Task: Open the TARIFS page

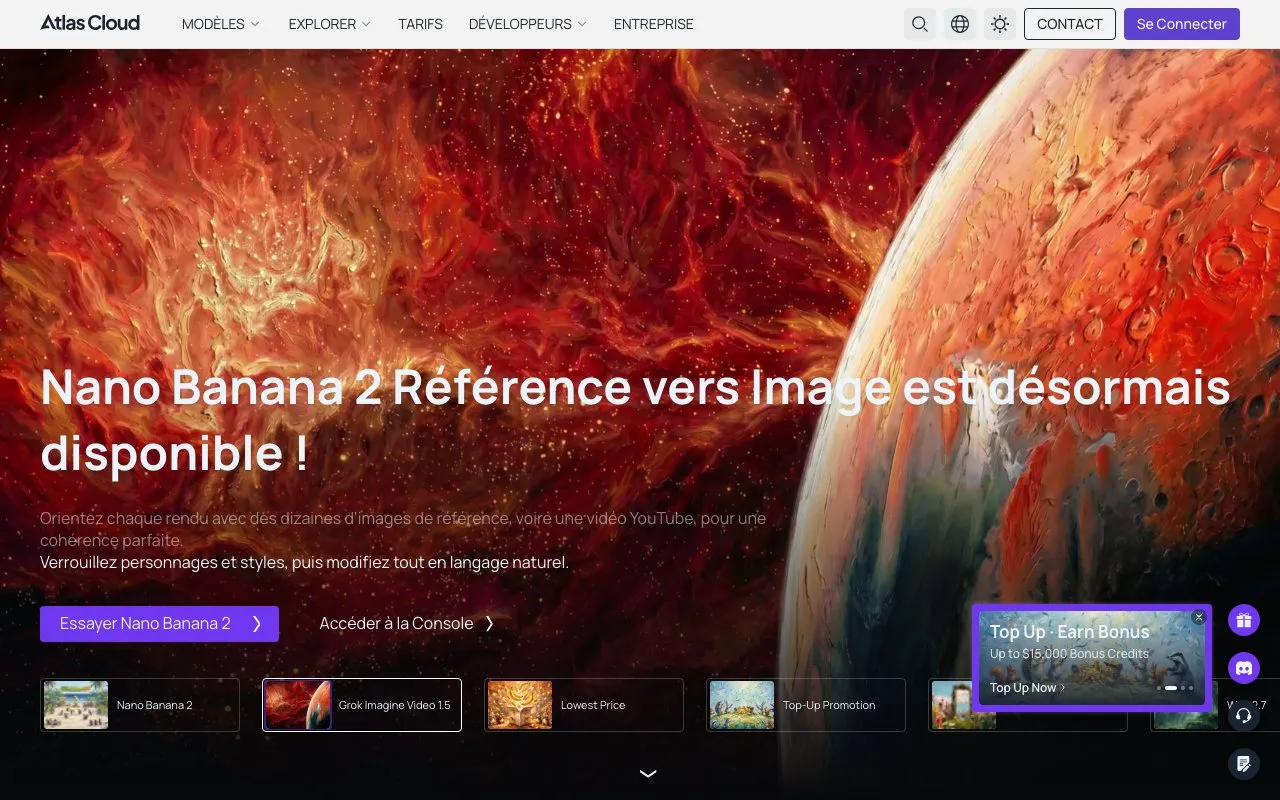Action: (x=420, y=24)
